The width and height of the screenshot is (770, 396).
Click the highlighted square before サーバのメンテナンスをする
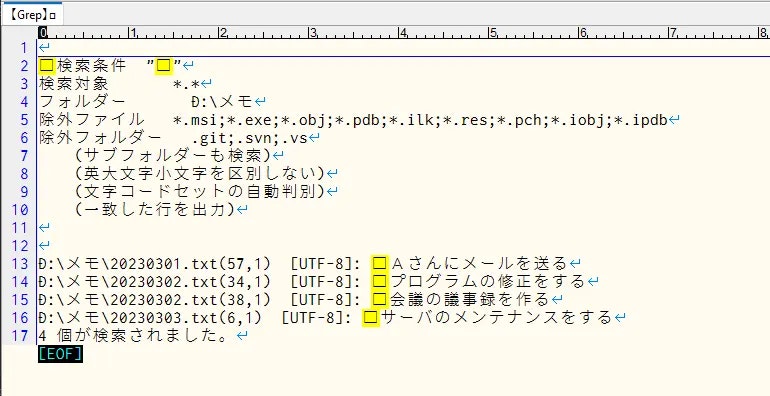coord(370,318)
